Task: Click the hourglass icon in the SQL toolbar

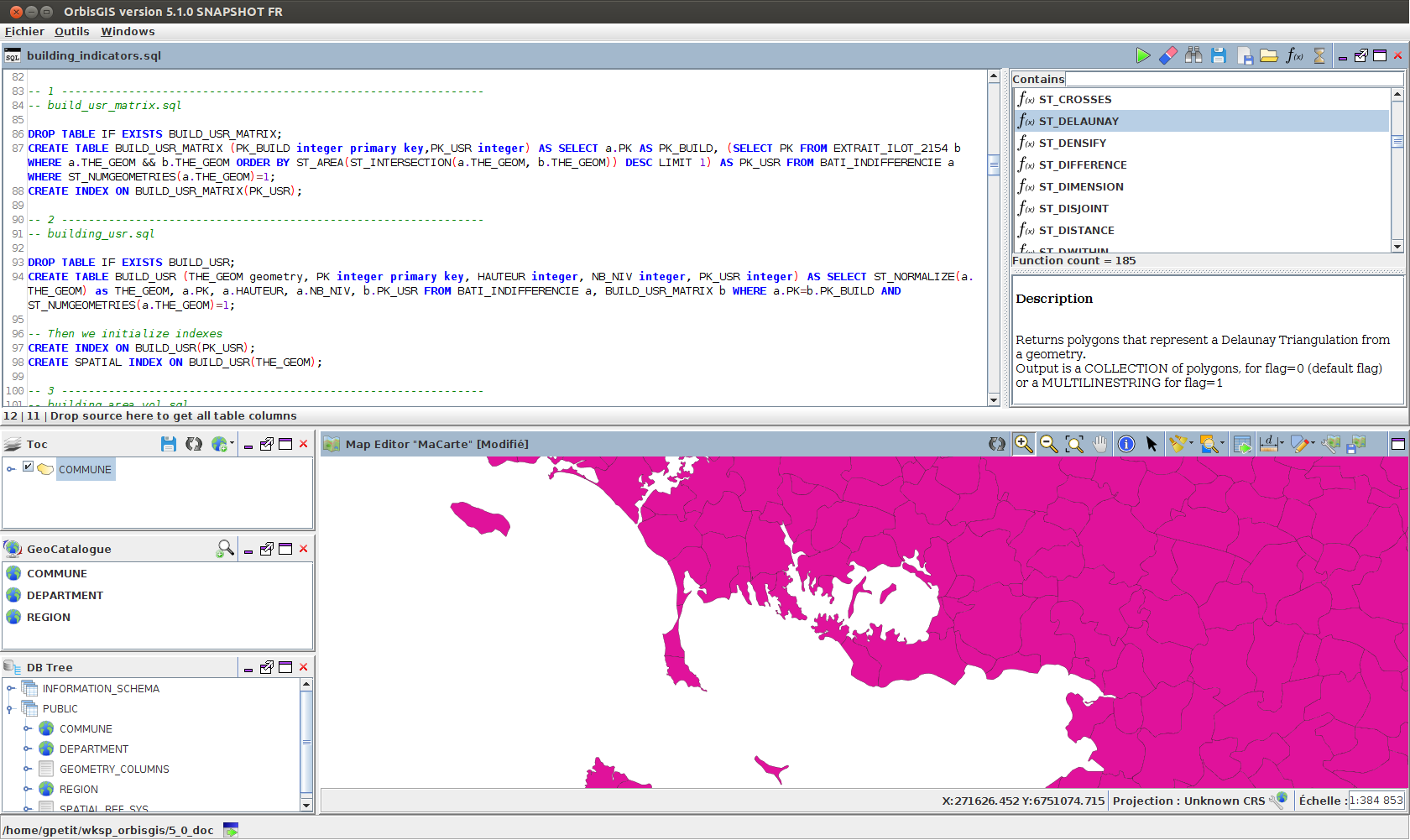Action: tap(1319, 55)
